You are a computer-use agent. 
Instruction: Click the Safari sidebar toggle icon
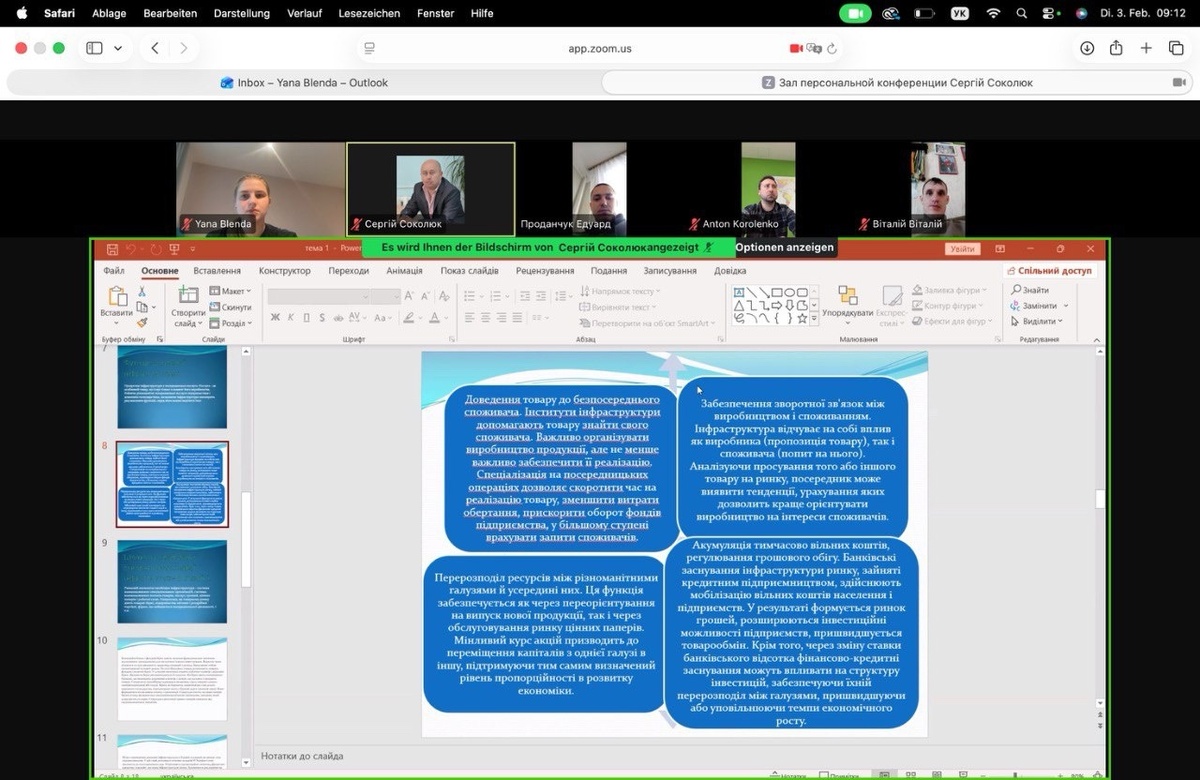94,48
